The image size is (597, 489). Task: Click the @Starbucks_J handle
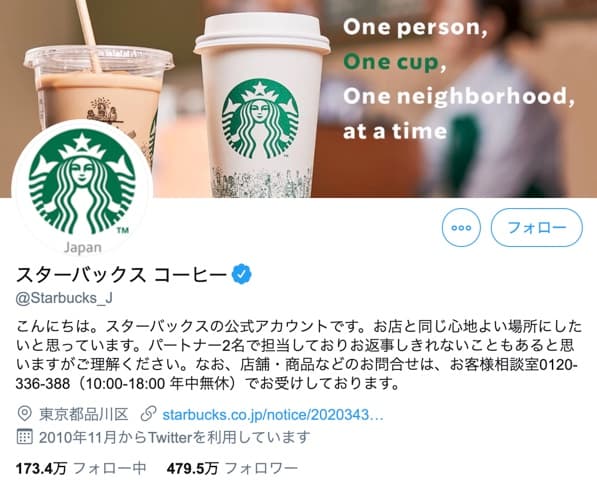tap(64, 298)
